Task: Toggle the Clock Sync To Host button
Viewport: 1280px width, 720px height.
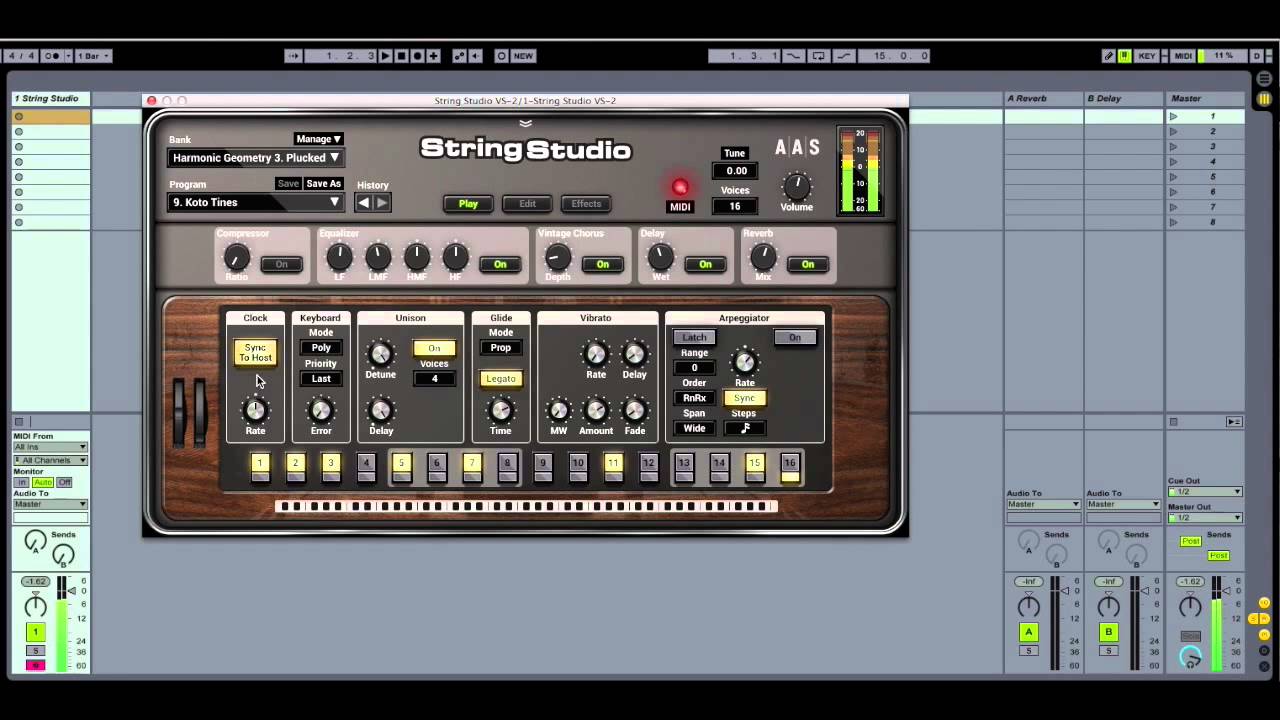Action: coord(255,353)
